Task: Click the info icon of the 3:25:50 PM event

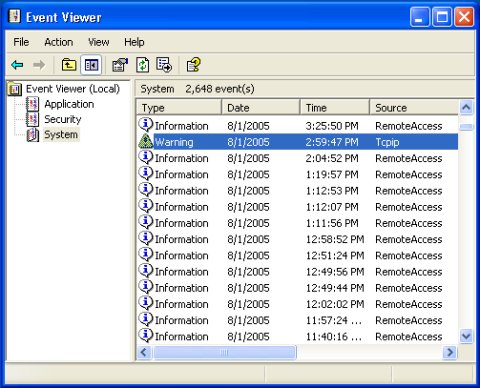Action: pos(146,125)
